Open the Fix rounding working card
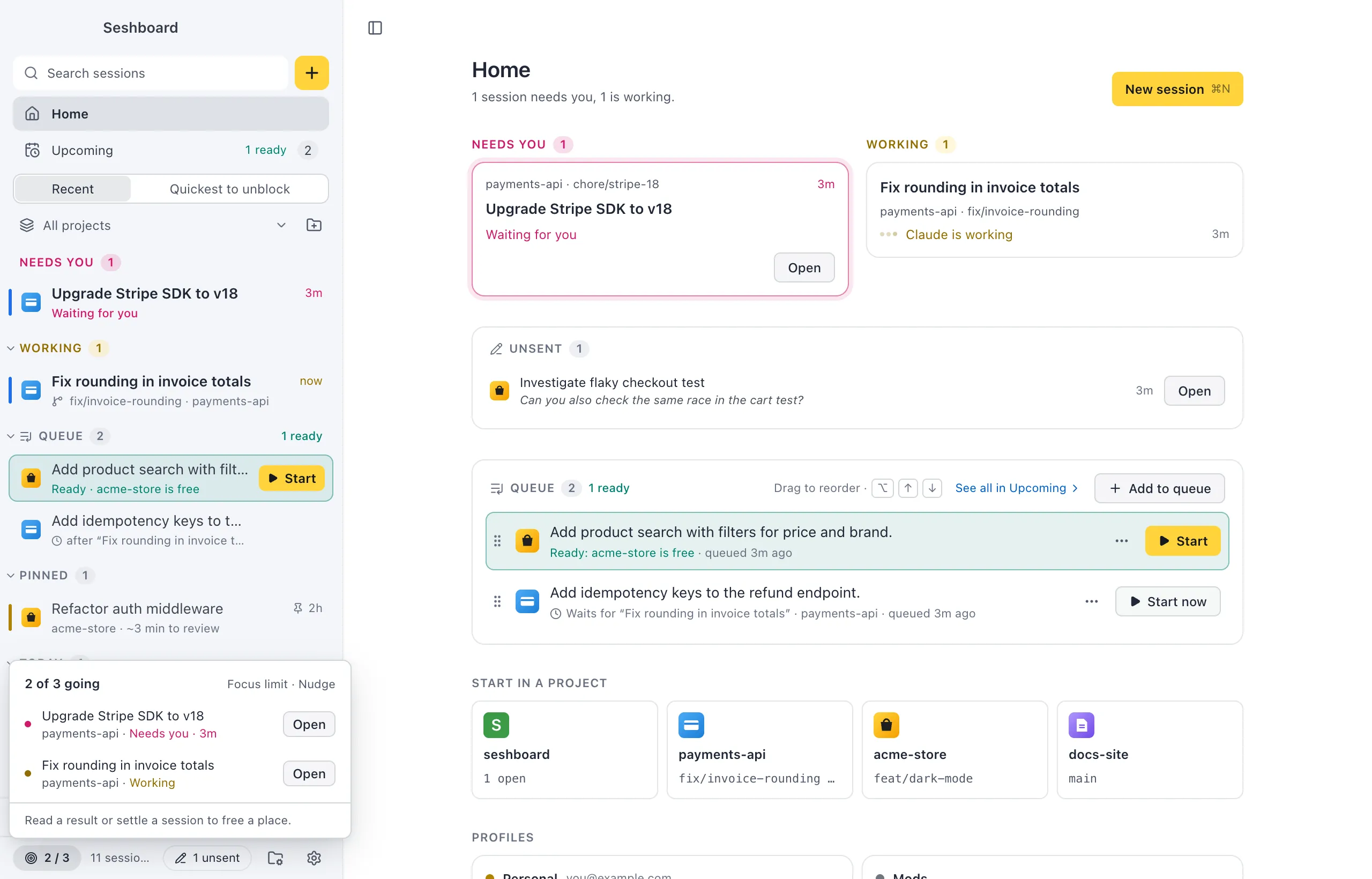Viewport: 1372px width, 879px height. pos(1054,210)
